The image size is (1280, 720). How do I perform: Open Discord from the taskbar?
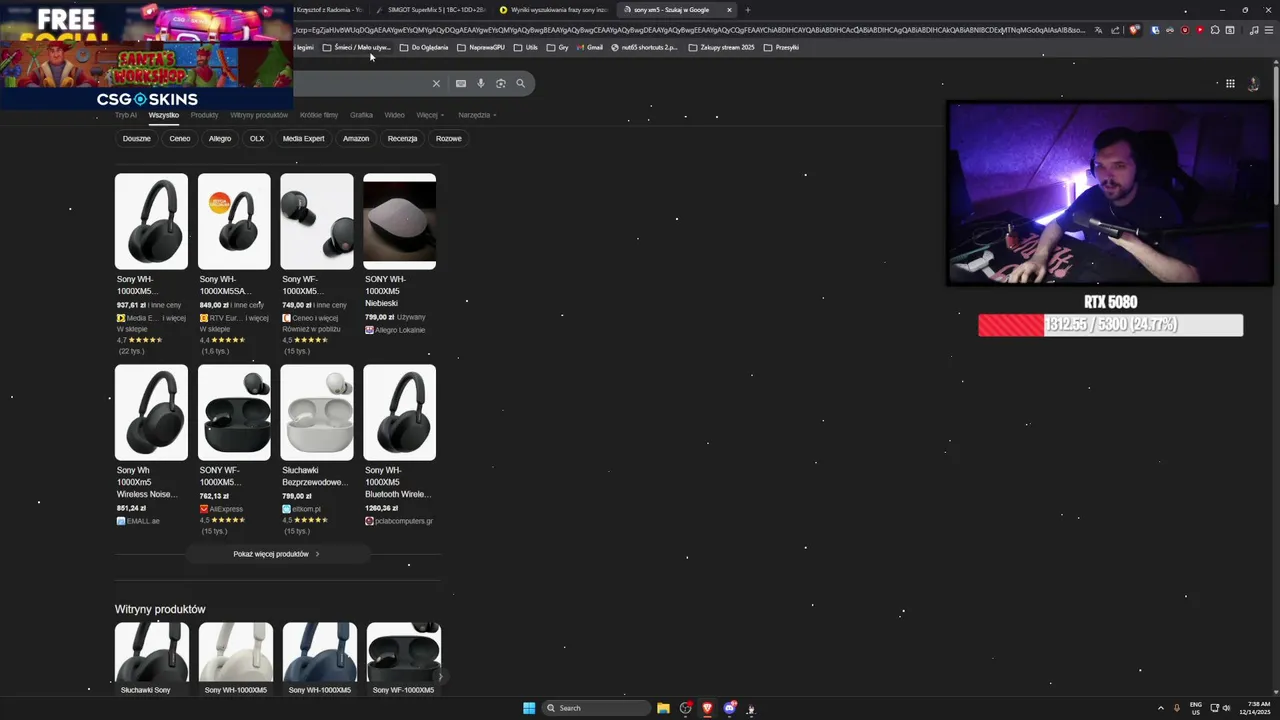pos(729,708)
